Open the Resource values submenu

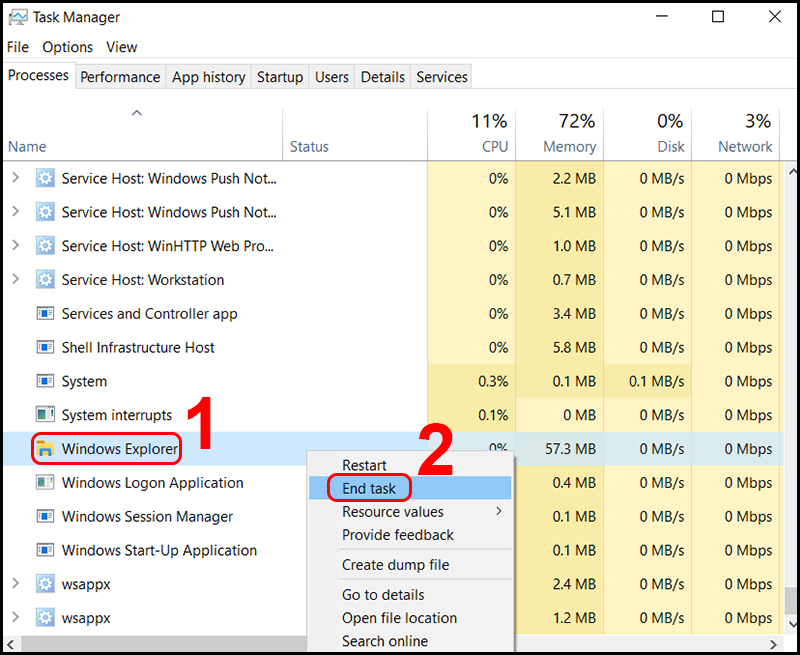pos(395,512)
